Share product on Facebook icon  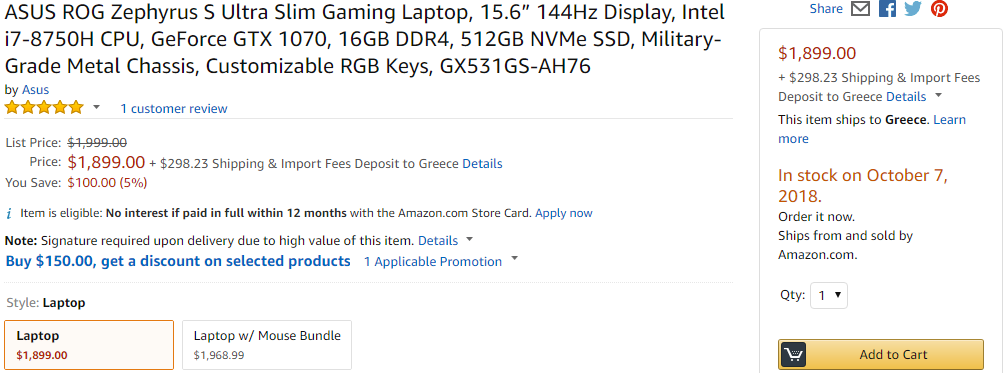[x=887, y=9]
